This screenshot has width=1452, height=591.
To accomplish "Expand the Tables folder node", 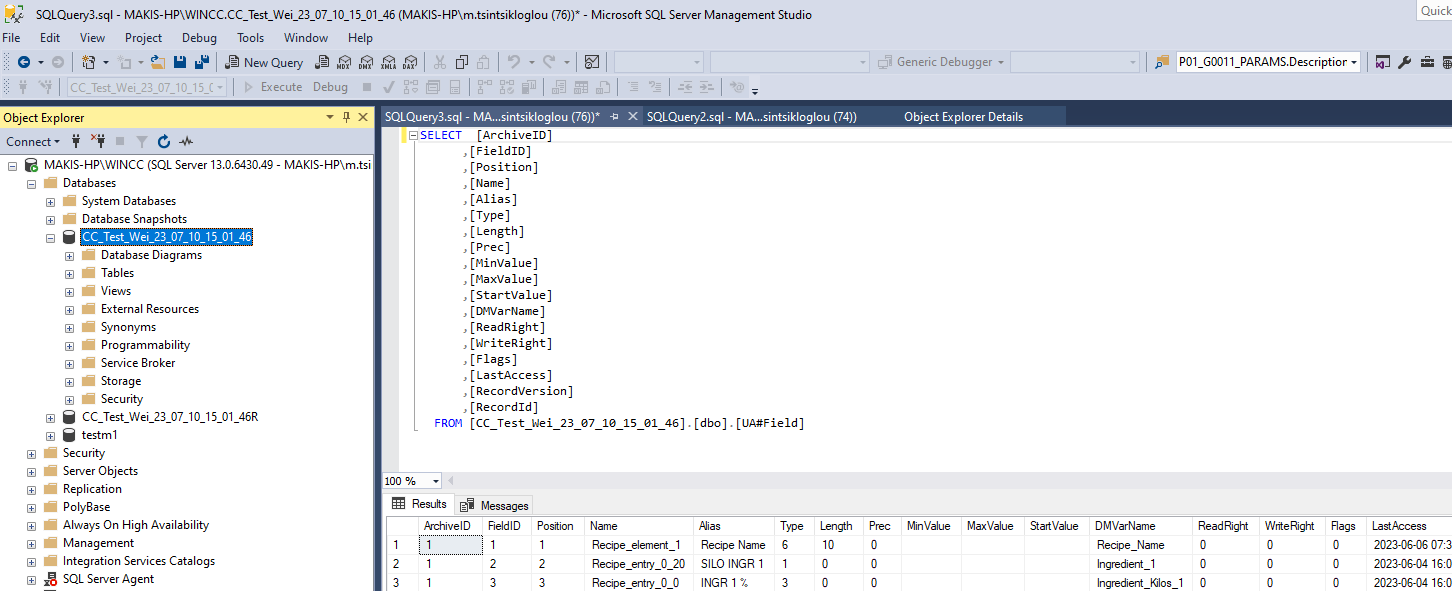I will [x=70, y=273].
